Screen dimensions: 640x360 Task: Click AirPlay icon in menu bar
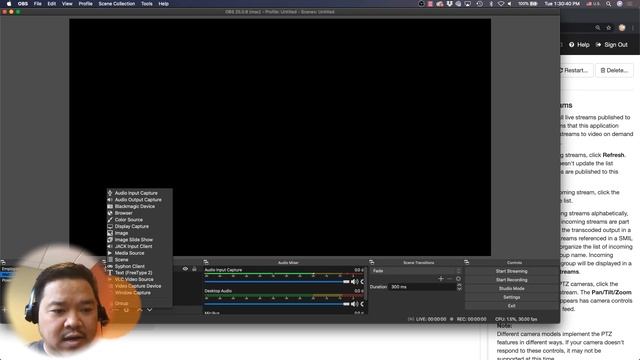click(x=468, y=4)
